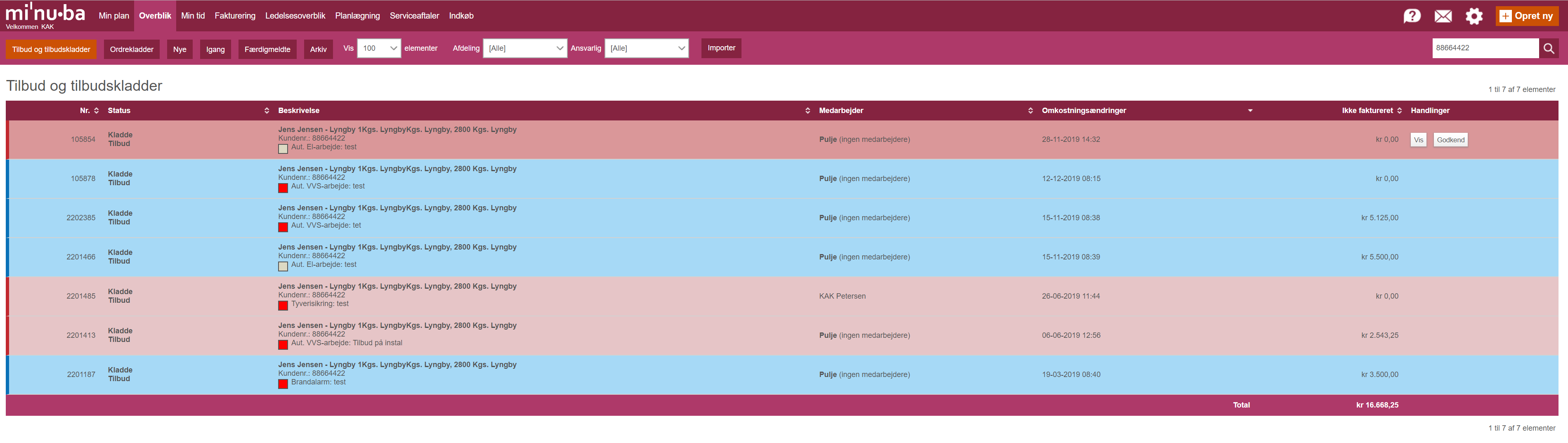The width and height of the screenshot is (1568, 443).
Task: Click date 19-03-2019 08:40
Action: pyautogui.click(x=1071, y=375)
